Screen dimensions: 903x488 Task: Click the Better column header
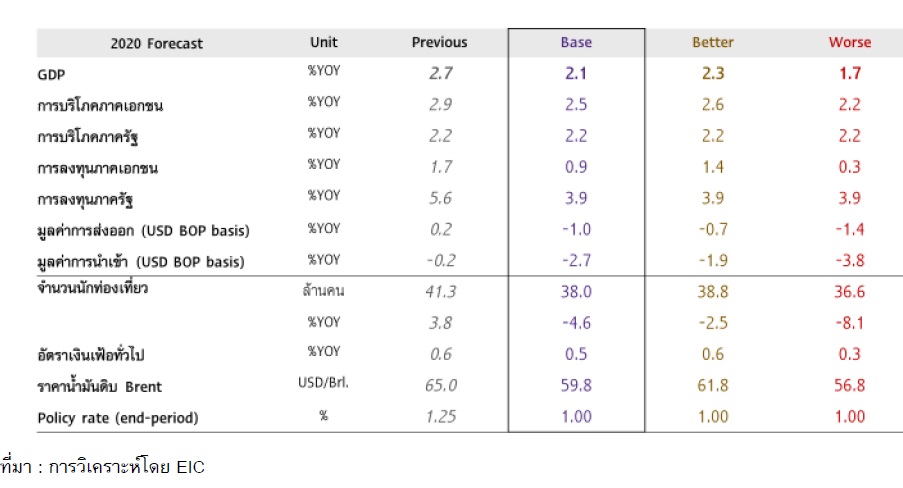click(713, 43)
